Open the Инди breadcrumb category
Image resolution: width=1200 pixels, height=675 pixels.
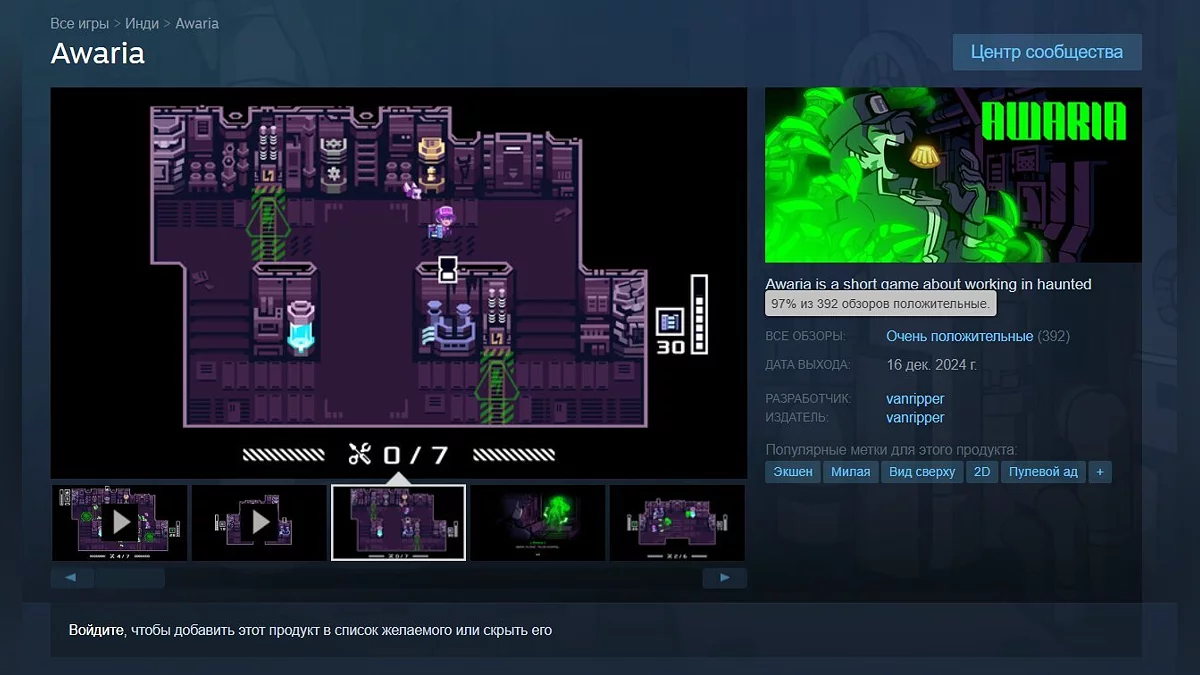tap(142, 23)
